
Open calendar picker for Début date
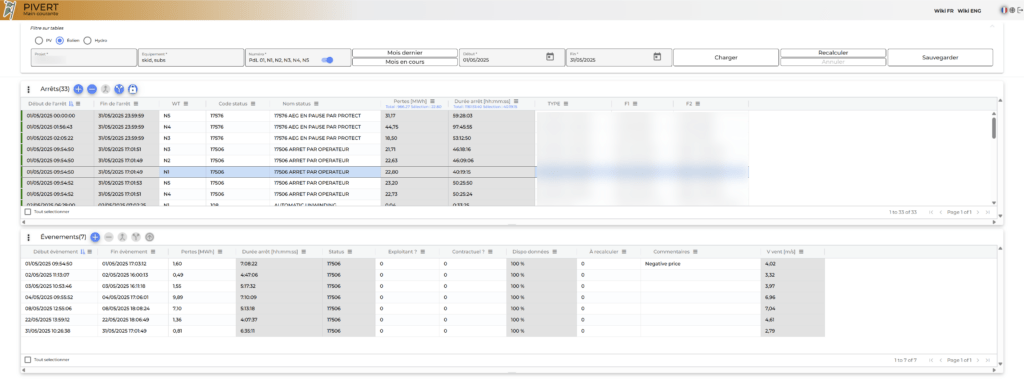[550, 57]
